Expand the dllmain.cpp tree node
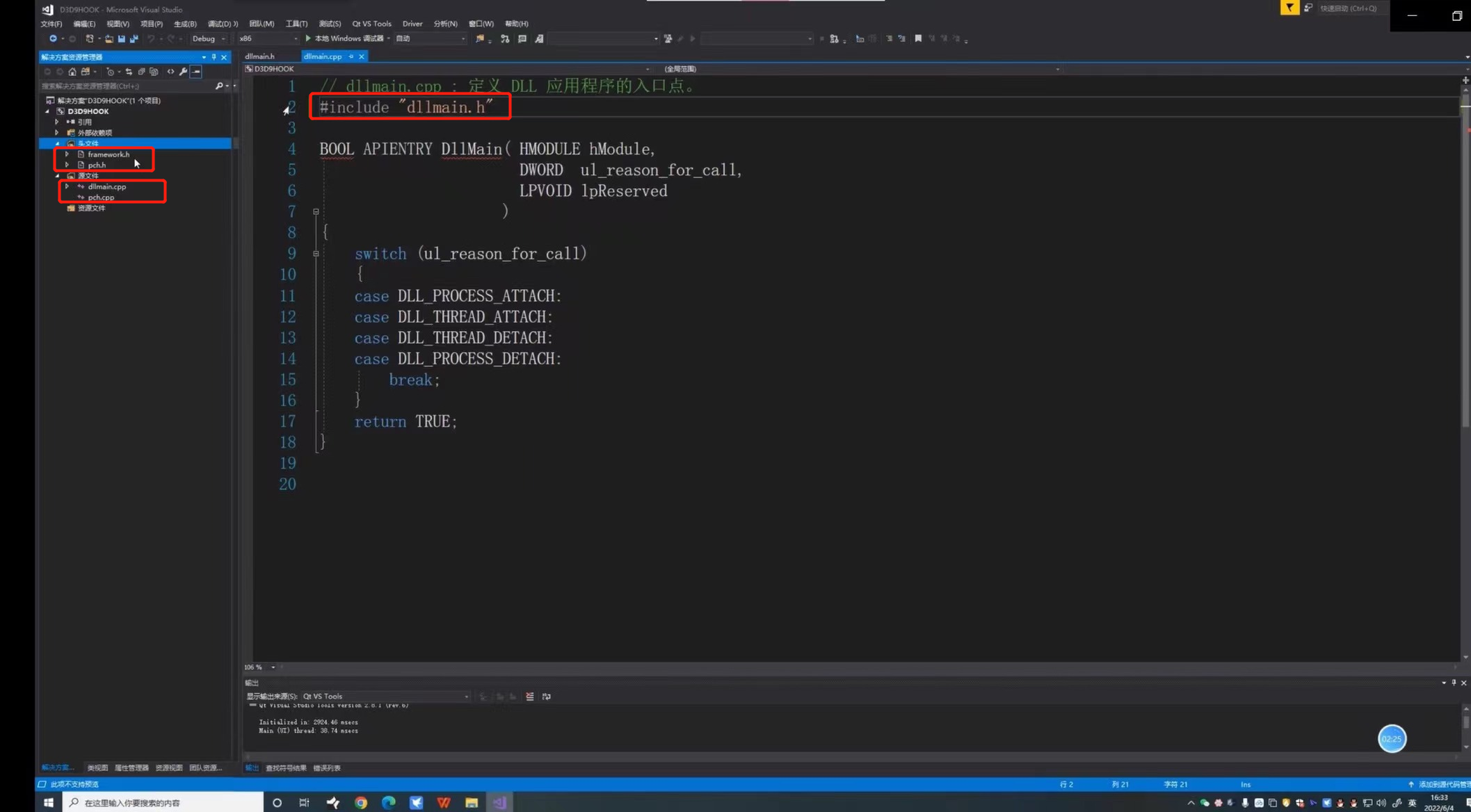Viewport: 1471px width, 812px height. click(x=67, y=186)
